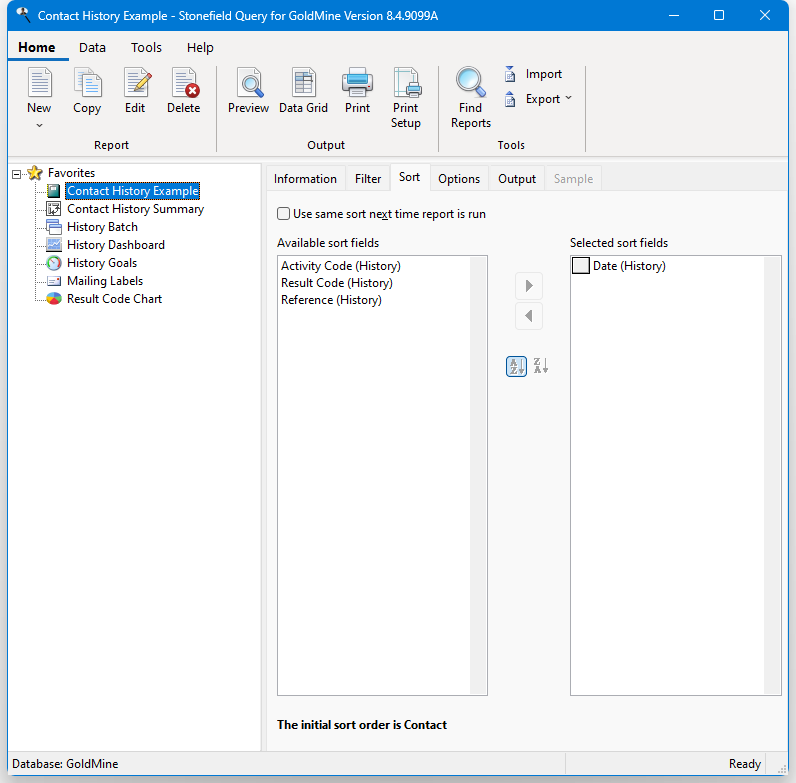Click the New report icon

pyautogui.click(x=39, y=82)
